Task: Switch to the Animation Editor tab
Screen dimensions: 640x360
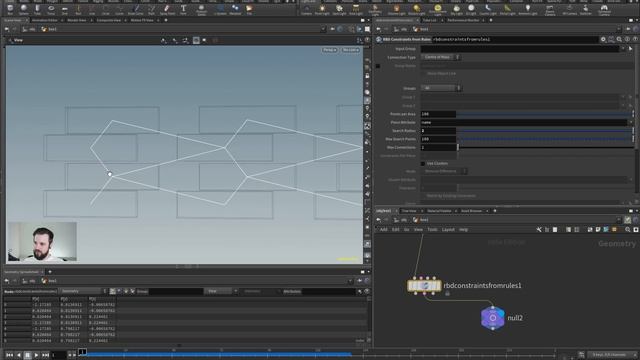Action: point(44,20)
